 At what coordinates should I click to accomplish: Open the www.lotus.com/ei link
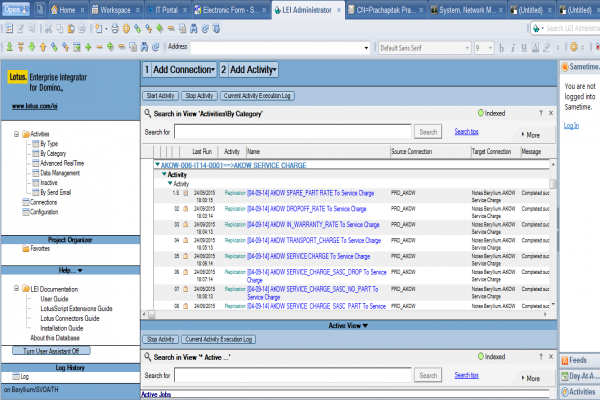(35, 106)
